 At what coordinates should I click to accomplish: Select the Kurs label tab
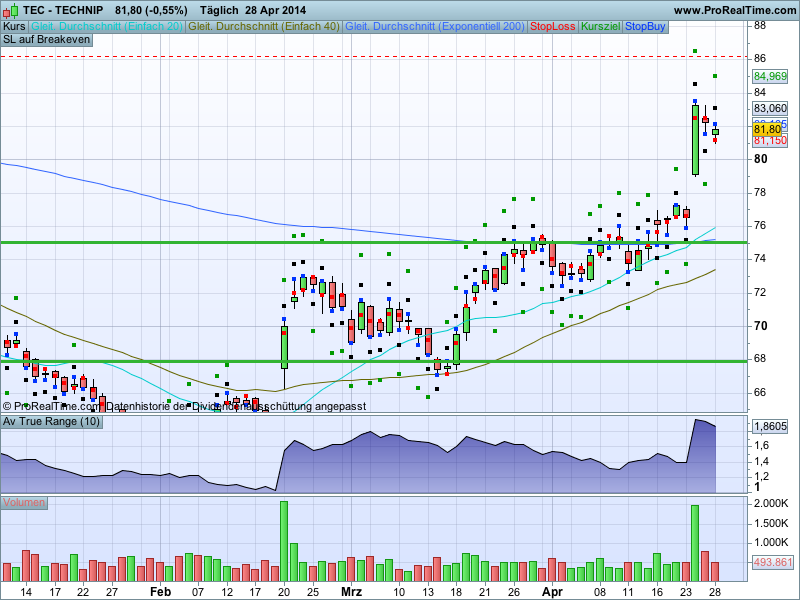click(x=14, y=27)
